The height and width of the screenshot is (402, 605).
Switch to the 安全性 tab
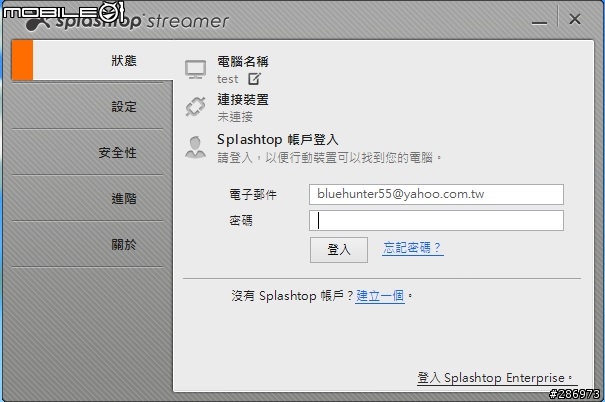88,152
